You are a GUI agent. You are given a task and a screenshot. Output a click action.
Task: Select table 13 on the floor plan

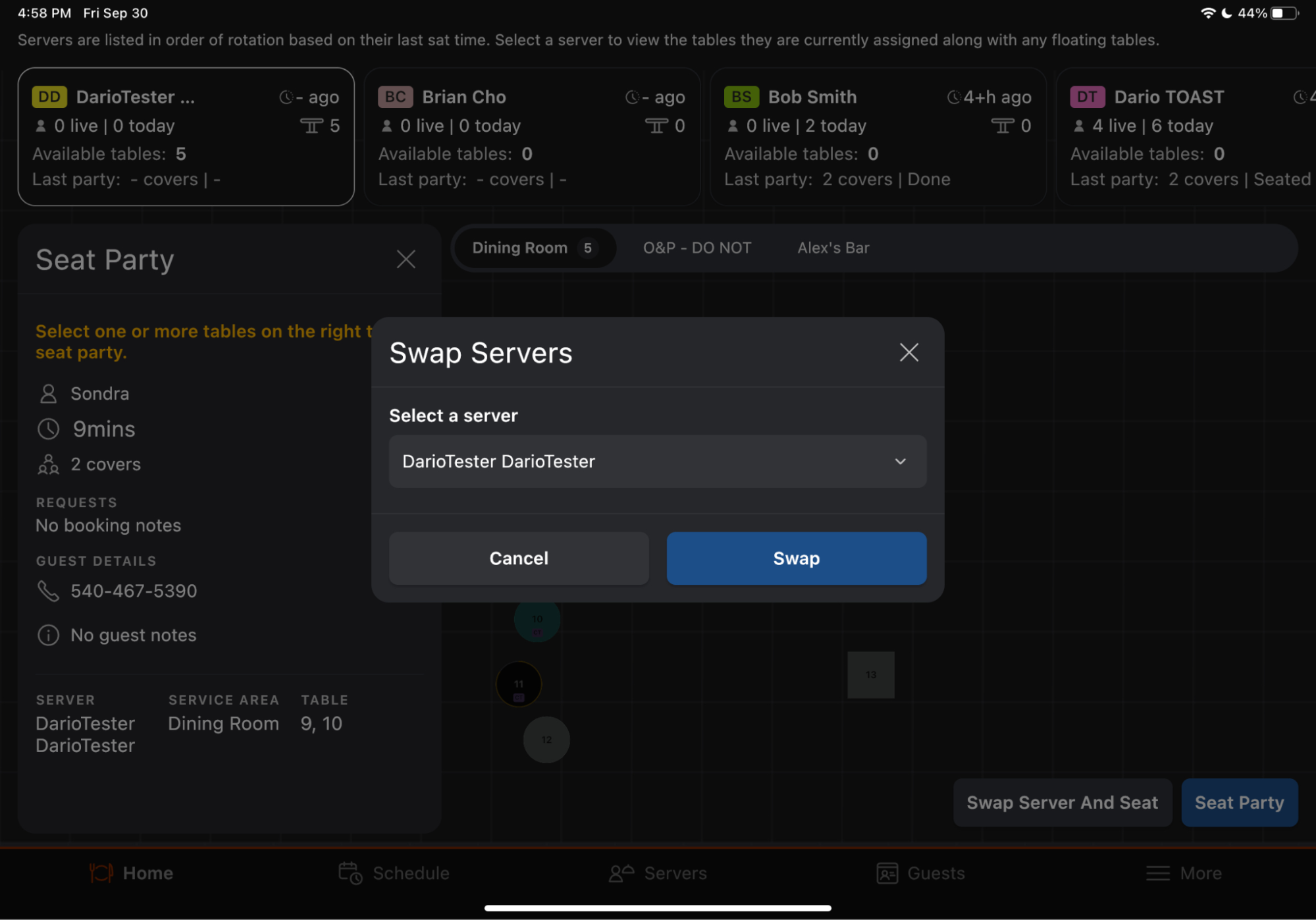[x=870, y=674]
